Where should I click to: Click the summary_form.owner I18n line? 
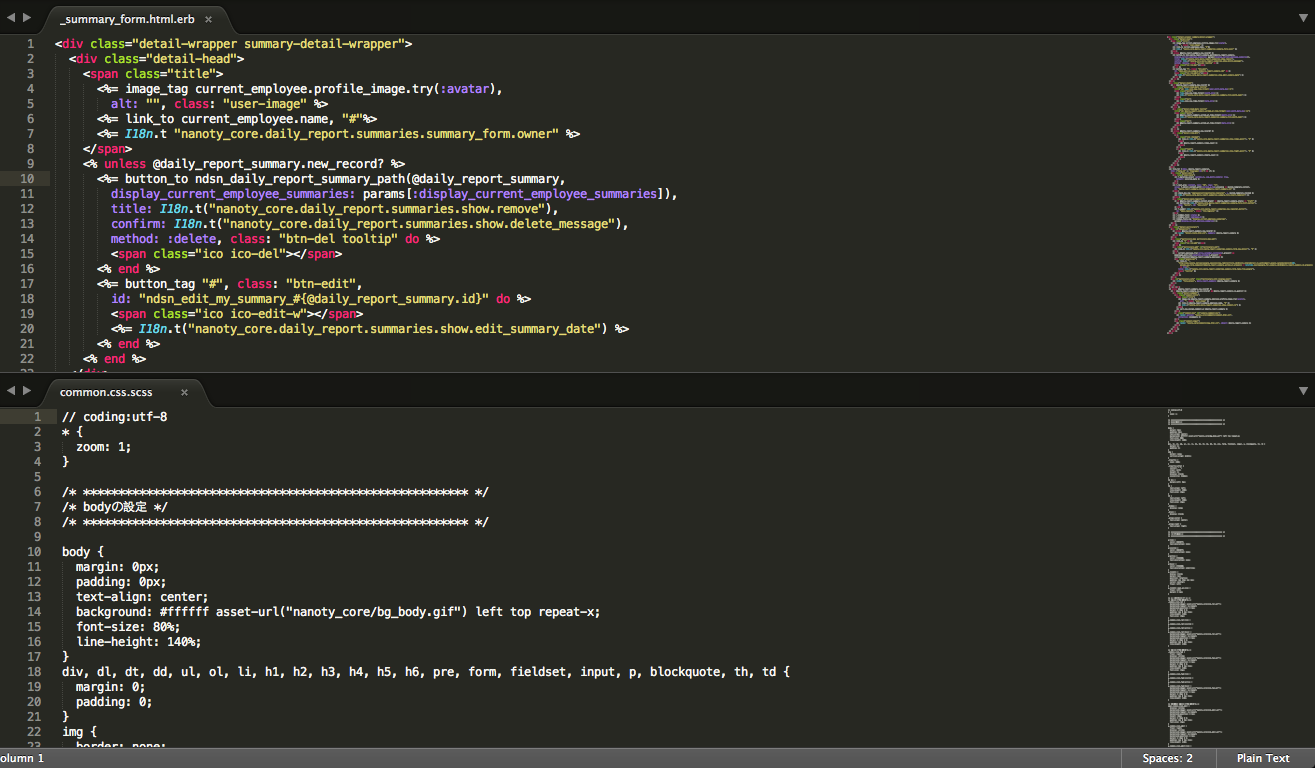[338, 134]
